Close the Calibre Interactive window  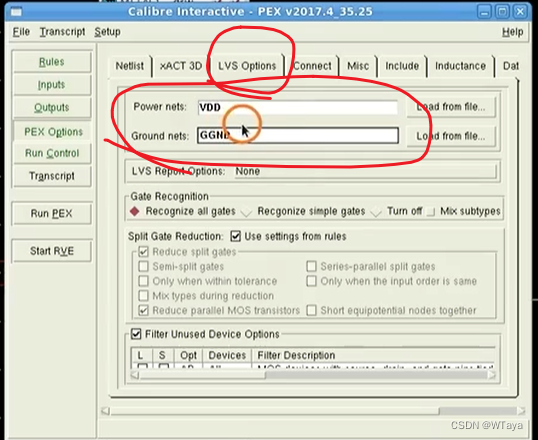520,12
